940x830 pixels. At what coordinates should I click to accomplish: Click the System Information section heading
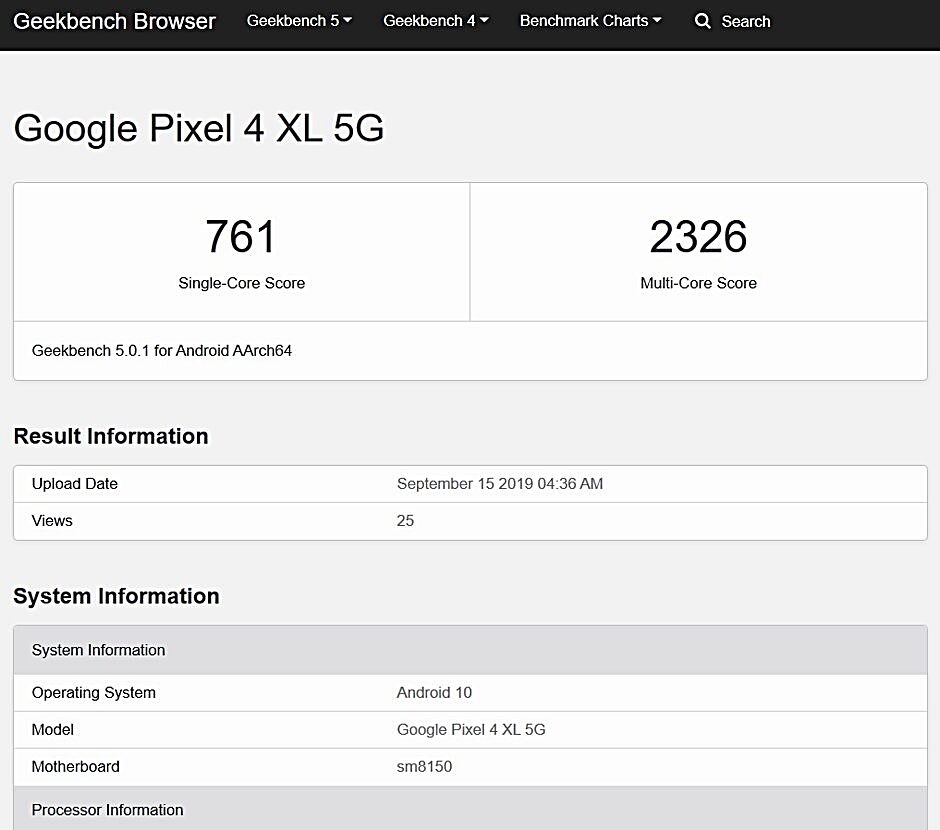116,596
